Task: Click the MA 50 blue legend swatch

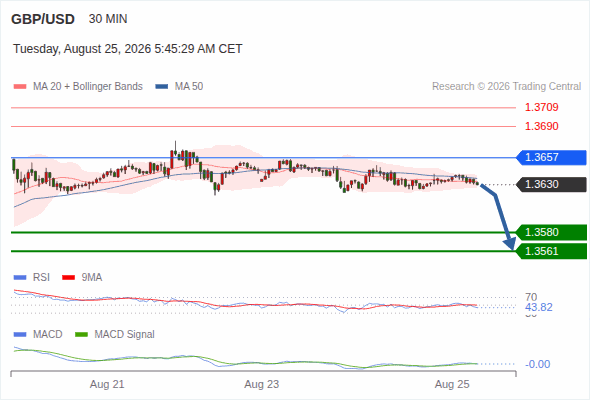Action: pos(162,87)
